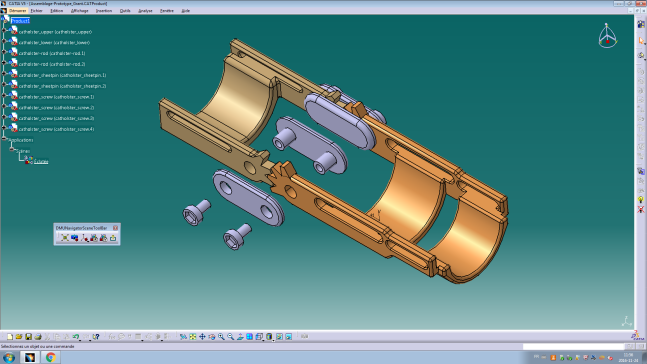647x364 pixels.
Task: Expand the cathelster_upper tree node
Action: (4, 31)
